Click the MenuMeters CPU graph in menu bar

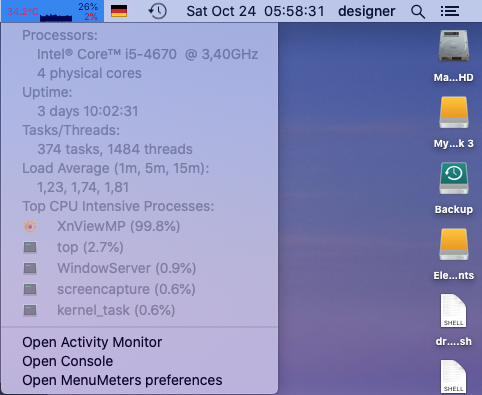click(x=56, y=17)
